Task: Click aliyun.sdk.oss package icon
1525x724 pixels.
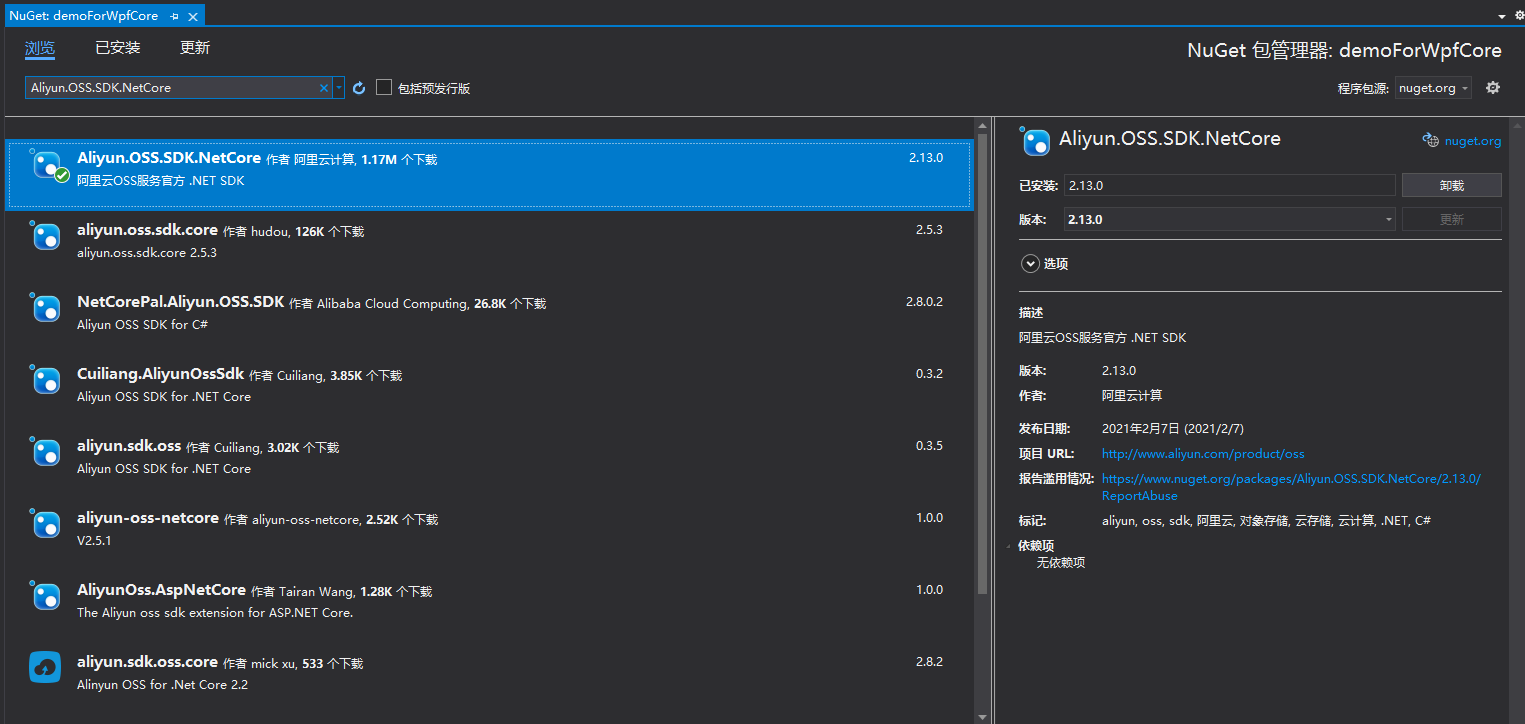Action: tap(46, 452)
